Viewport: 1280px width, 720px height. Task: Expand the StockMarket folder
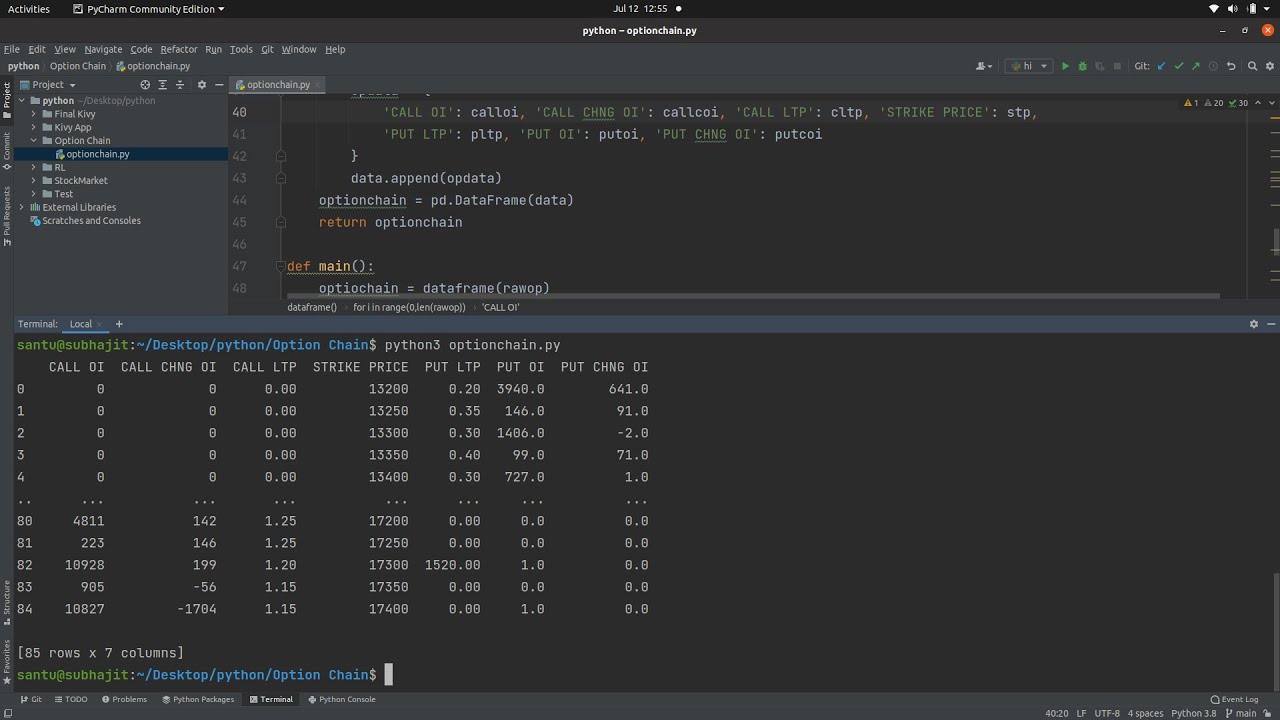tap(33, 180)
